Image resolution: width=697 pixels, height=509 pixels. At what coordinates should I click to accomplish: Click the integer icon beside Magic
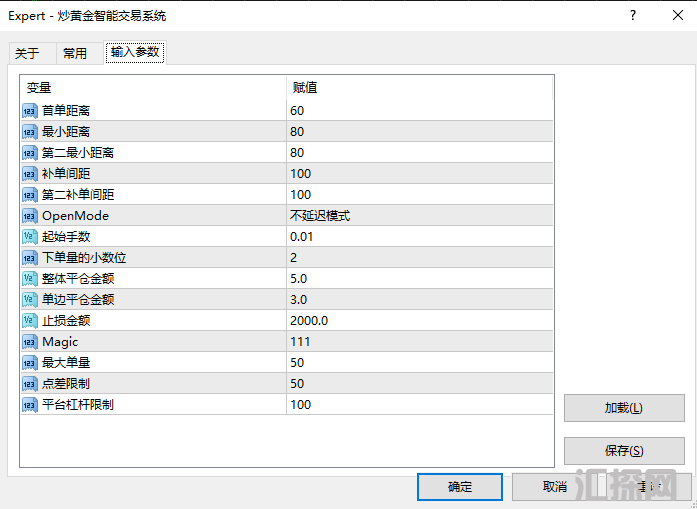tap(30, 342)
